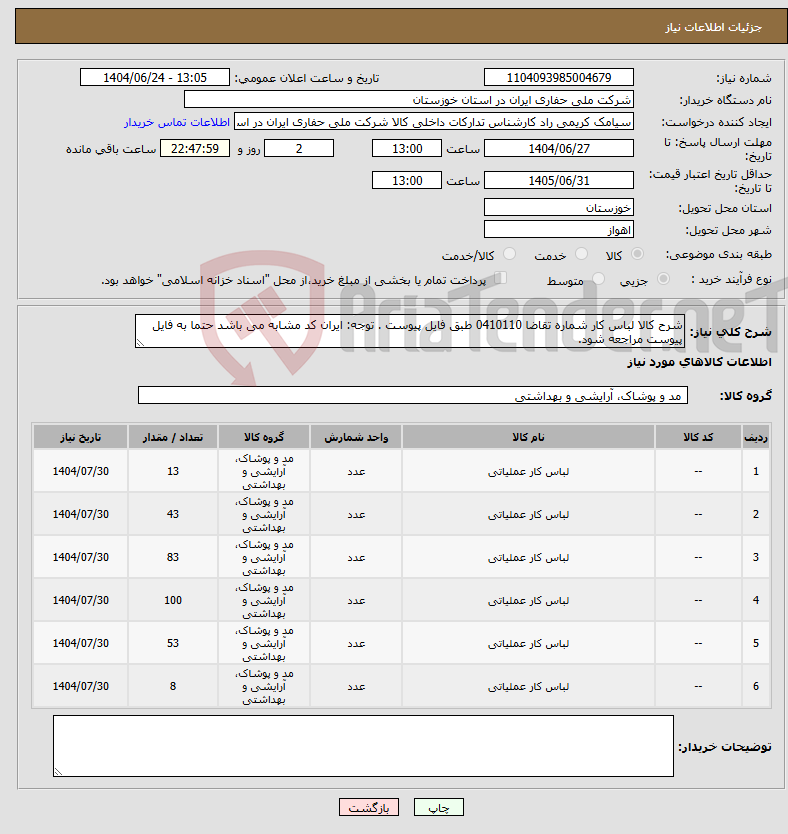Click the کد کالا column header
This screenshot has width=788, height=834.
(x=698, y=437)
